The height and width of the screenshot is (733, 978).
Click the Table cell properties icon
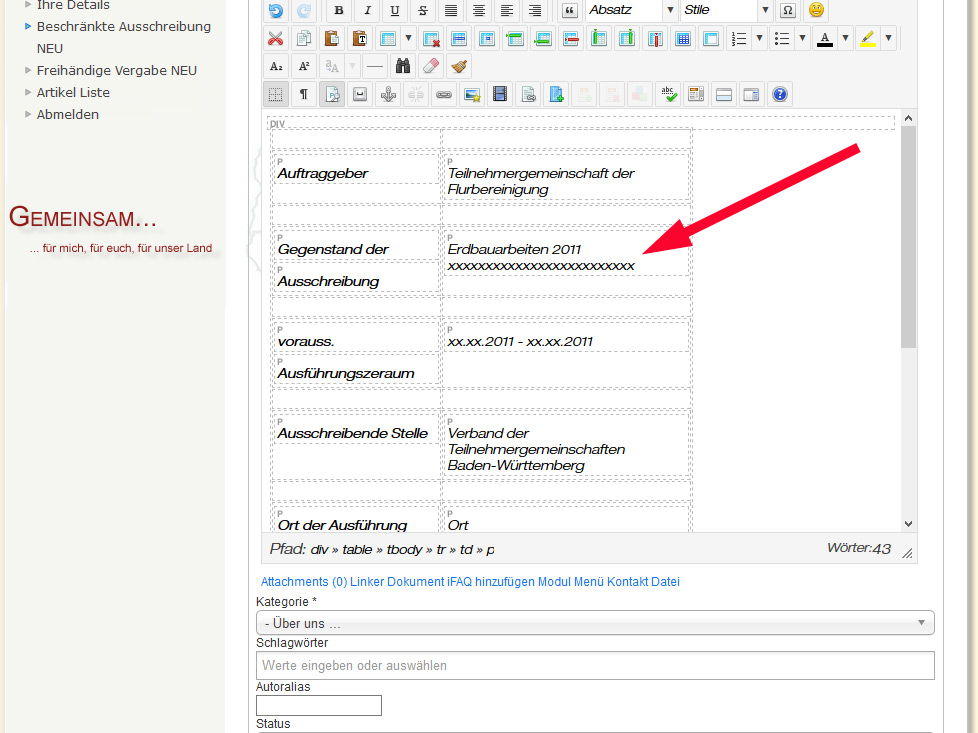(487, 39)
